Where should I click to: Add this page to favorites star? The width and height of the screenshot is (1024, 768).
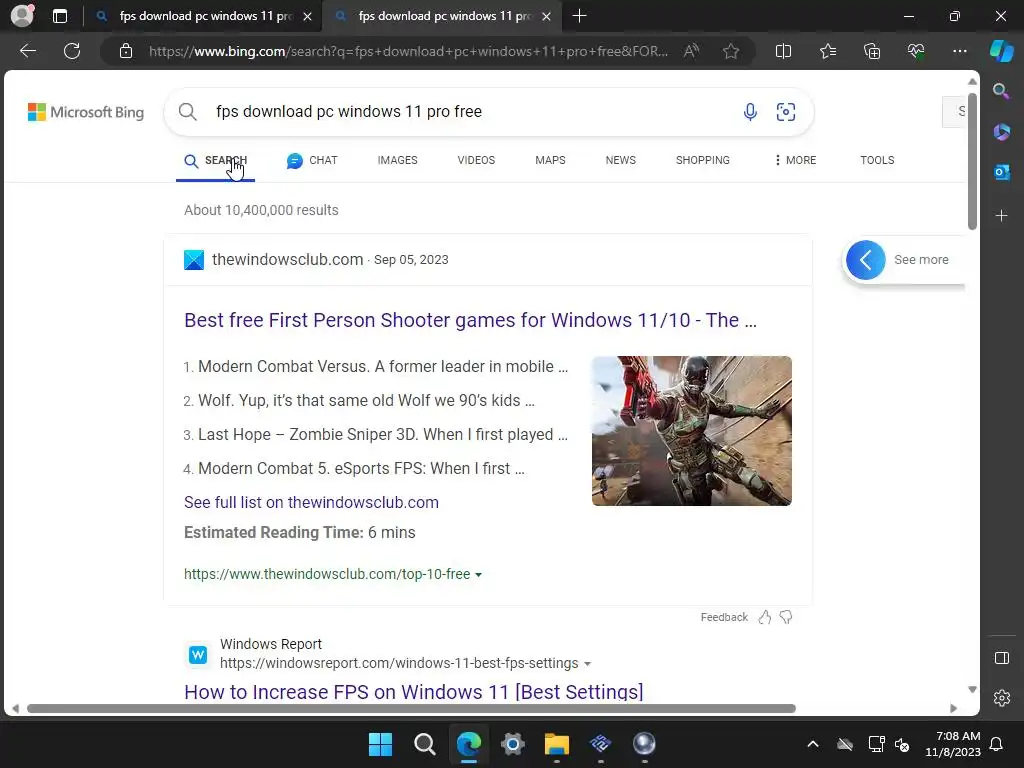coord(731,51)
